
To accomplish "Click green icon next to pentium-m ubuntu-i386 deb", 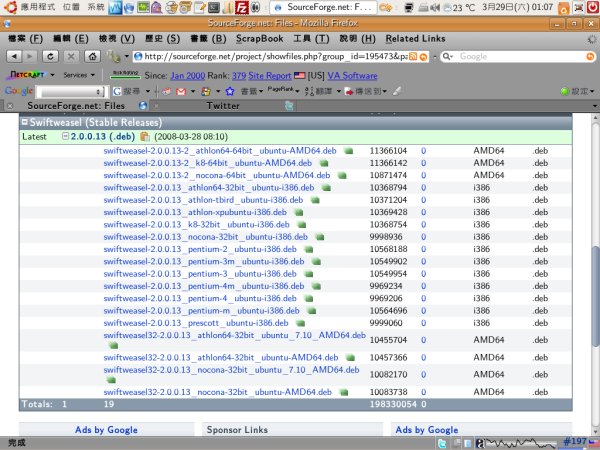I will click(311, 311).
